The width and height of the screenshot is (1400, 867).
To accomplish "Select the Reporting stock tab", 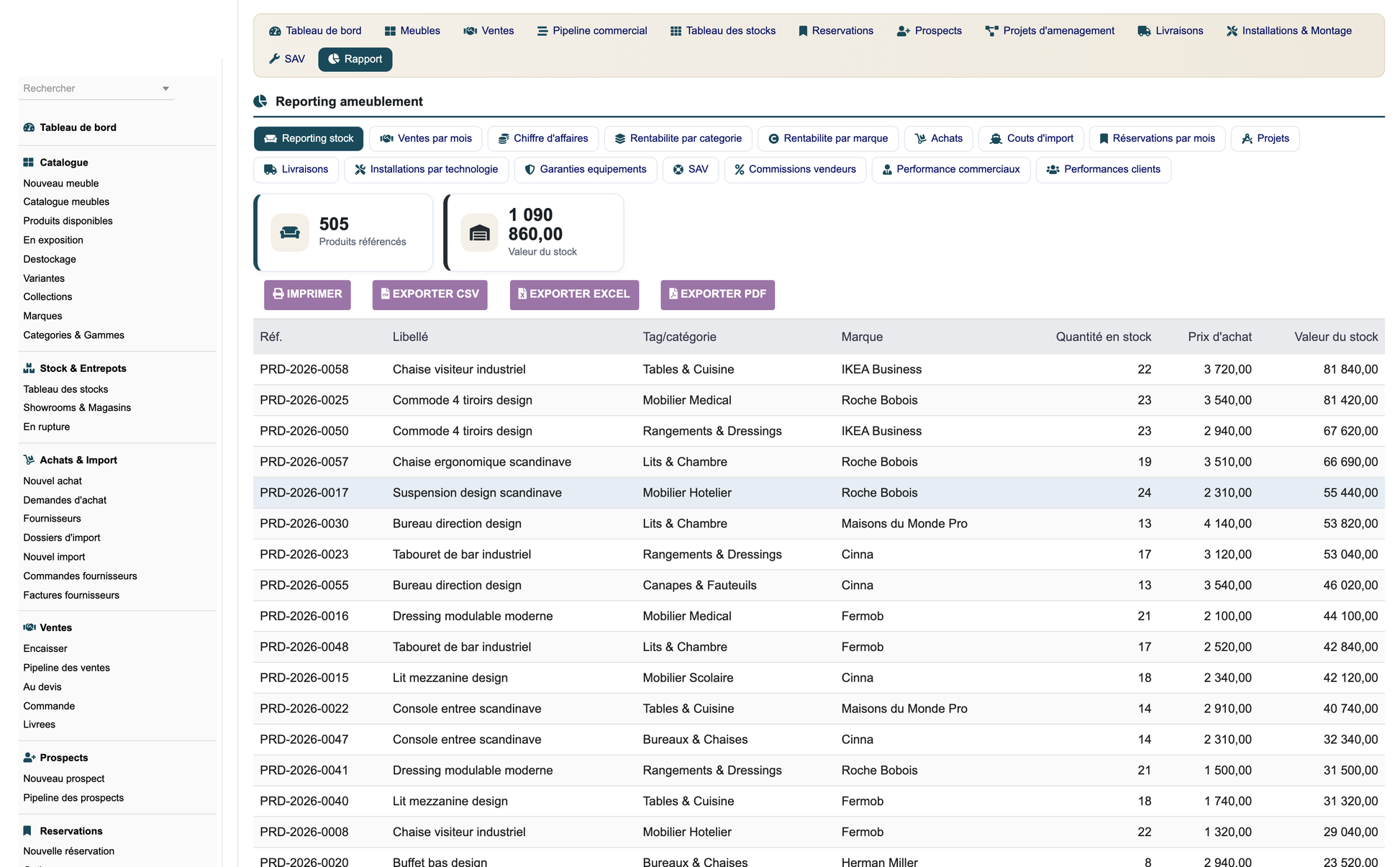I will tap(309, 139).
